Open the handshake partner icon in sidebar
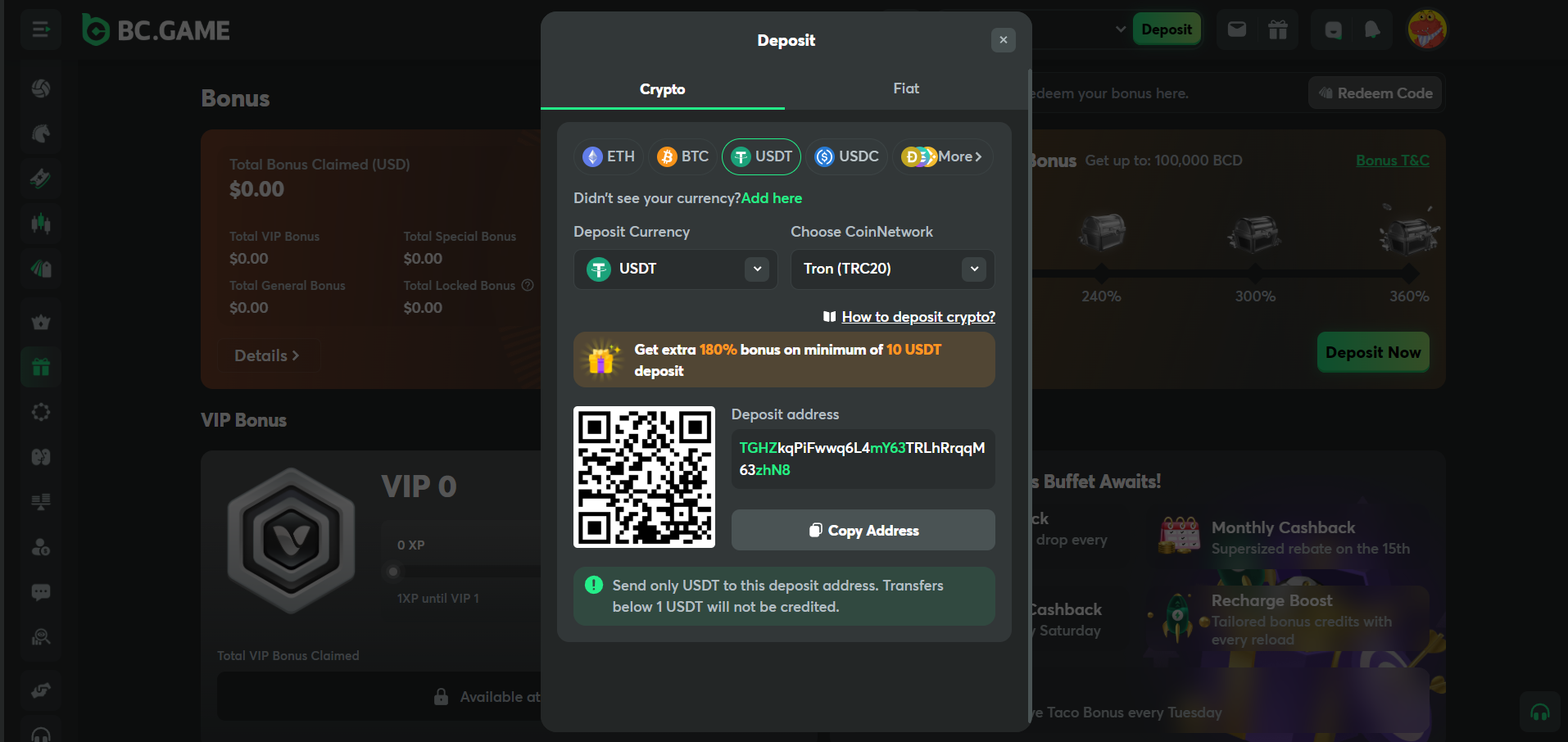The image size is (1568, 742). coord(41,690)
